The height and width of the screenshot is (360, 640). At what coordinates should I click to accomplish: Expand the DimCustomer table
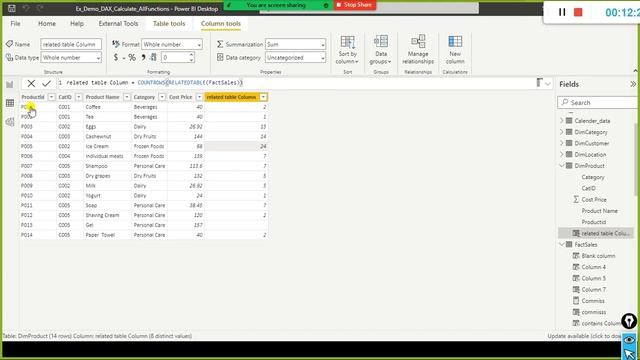[562, 143]
